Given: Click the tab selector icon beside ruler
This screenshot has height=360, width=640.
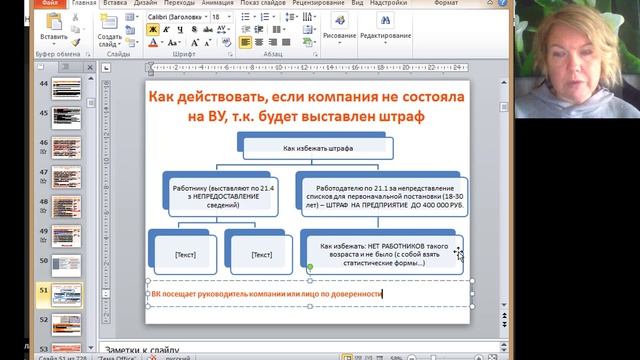Looking at the screenshot, I should (x=106, y=68).
